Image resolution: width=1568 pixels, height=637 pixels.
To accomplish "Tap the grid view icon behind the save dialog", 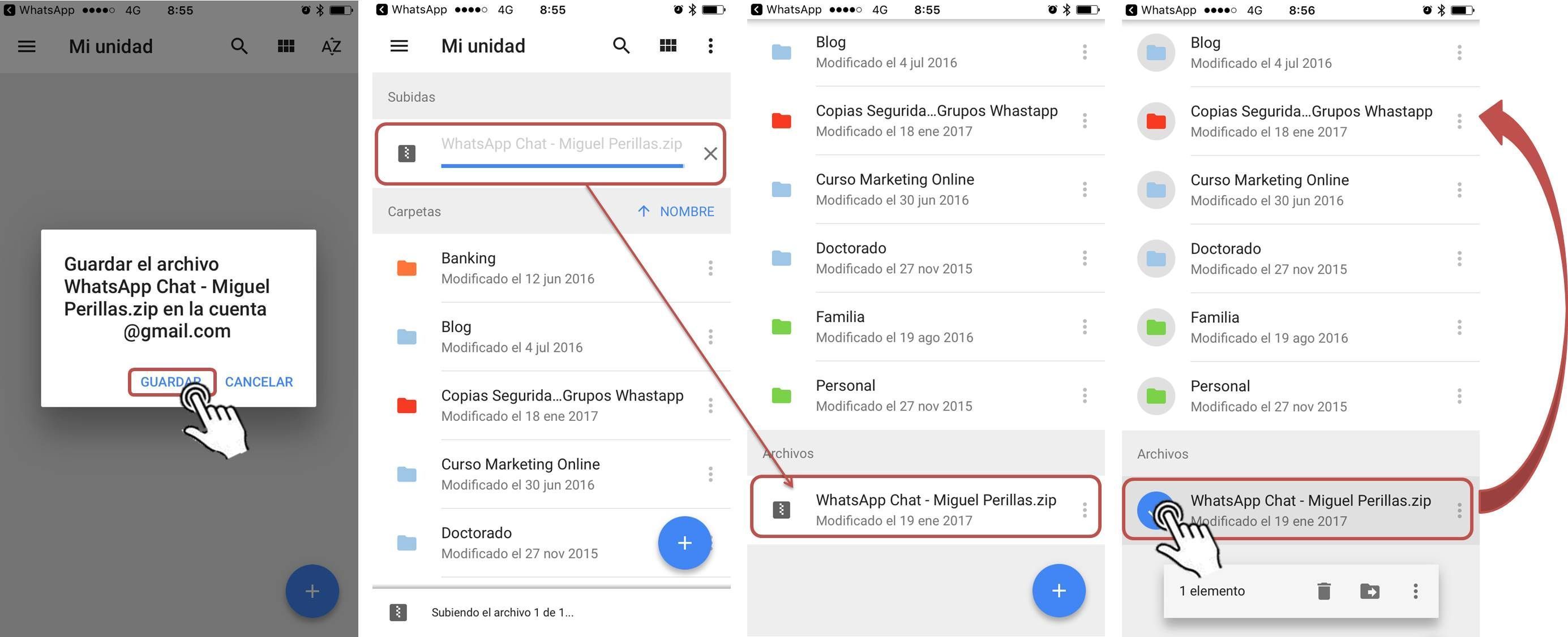I will (286, 46).
